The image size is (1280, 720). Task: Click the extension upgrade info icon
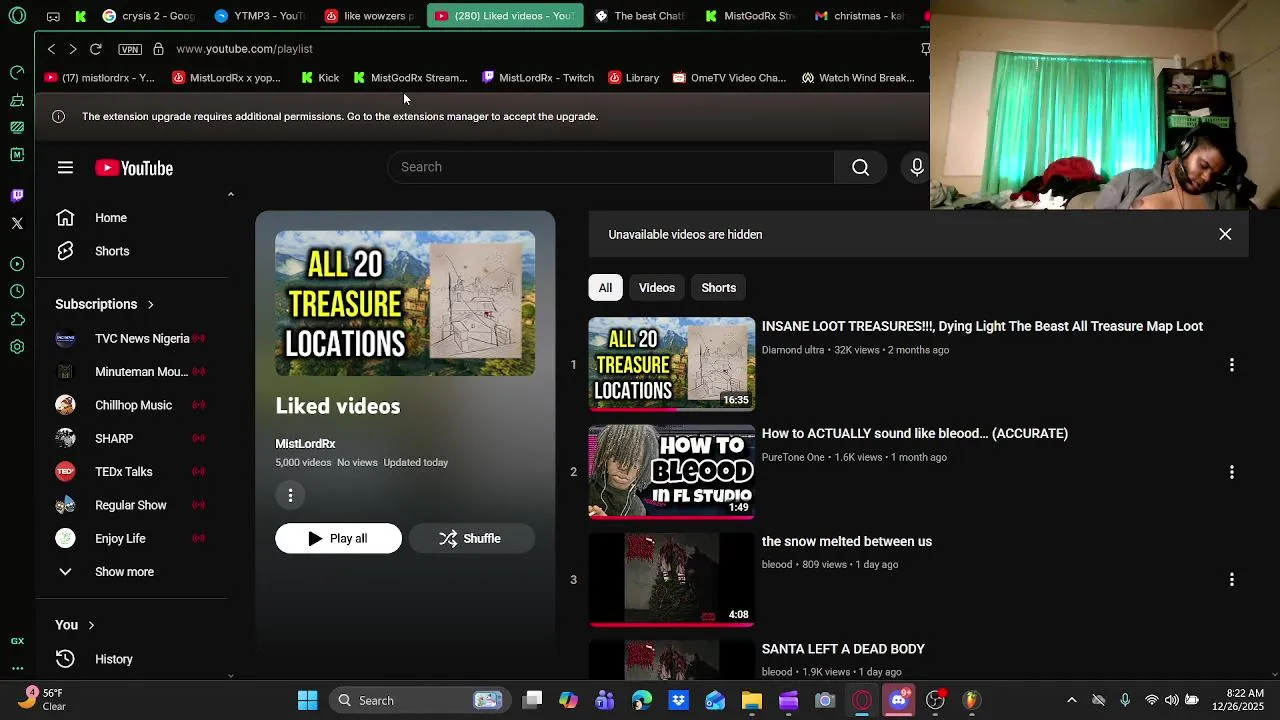click(x=58, y=117)
